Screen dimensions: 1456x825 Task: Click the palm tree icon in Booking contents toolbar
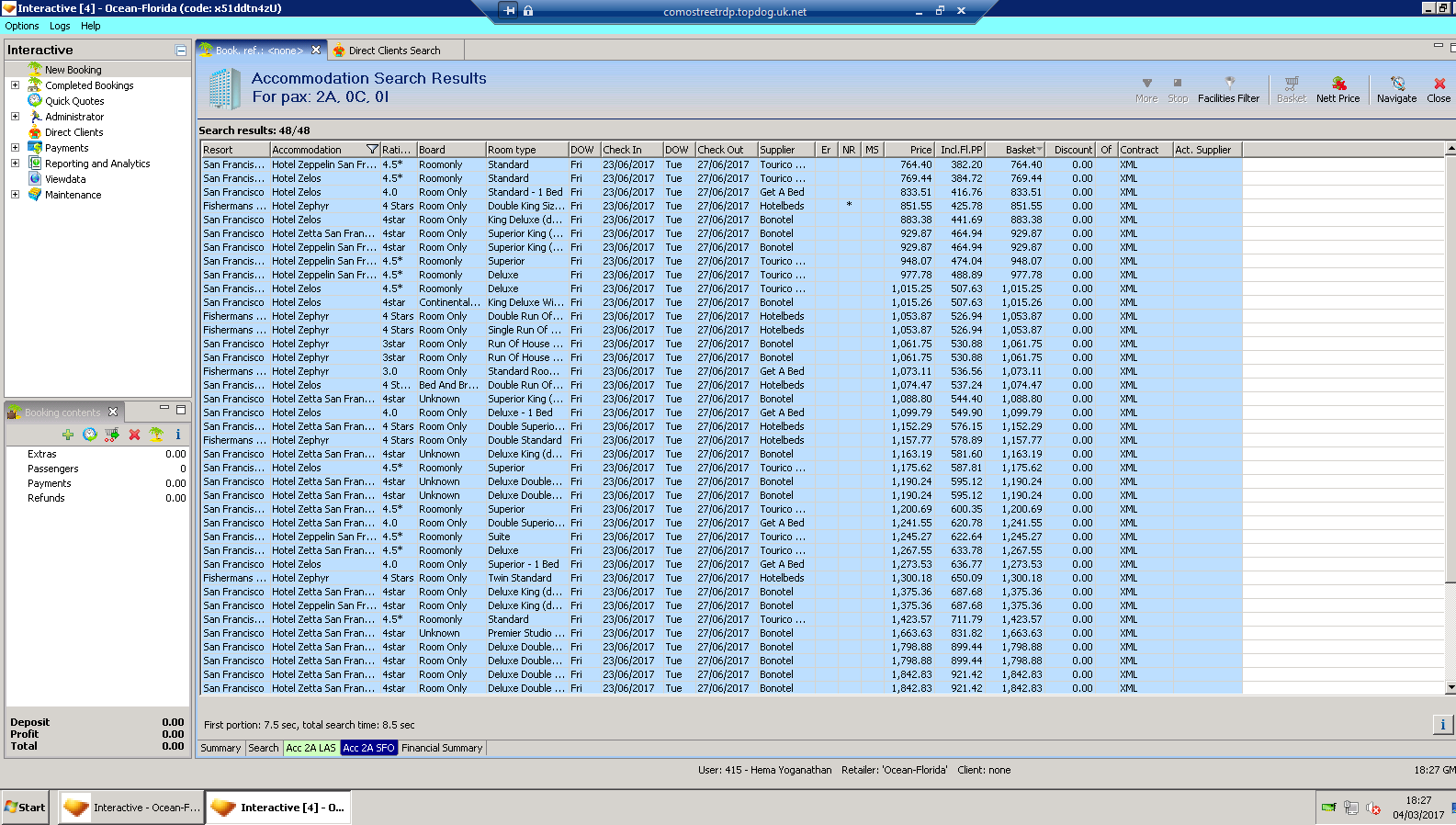[x=156, y=435]
